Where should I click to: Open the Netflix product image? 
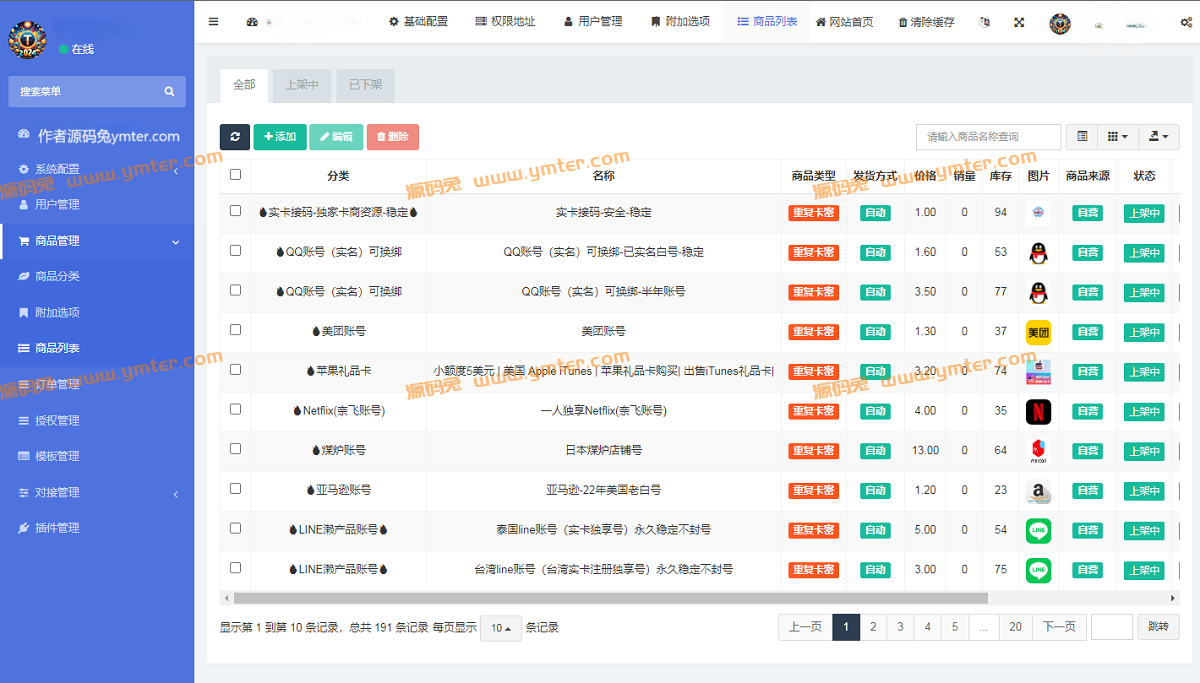pos(1038,411)
